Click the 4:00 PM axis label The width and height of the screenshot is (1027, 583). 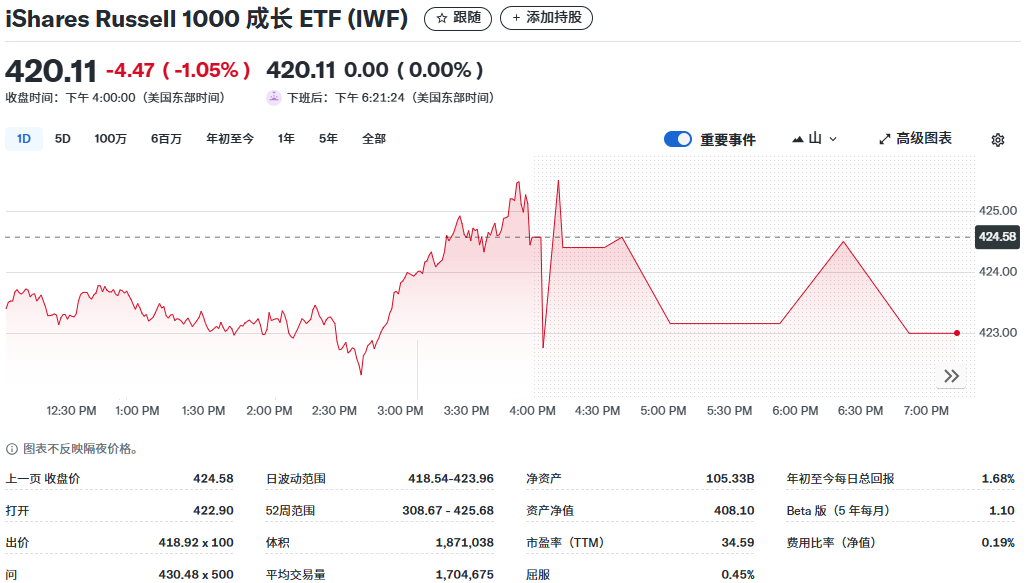point(532,411)
